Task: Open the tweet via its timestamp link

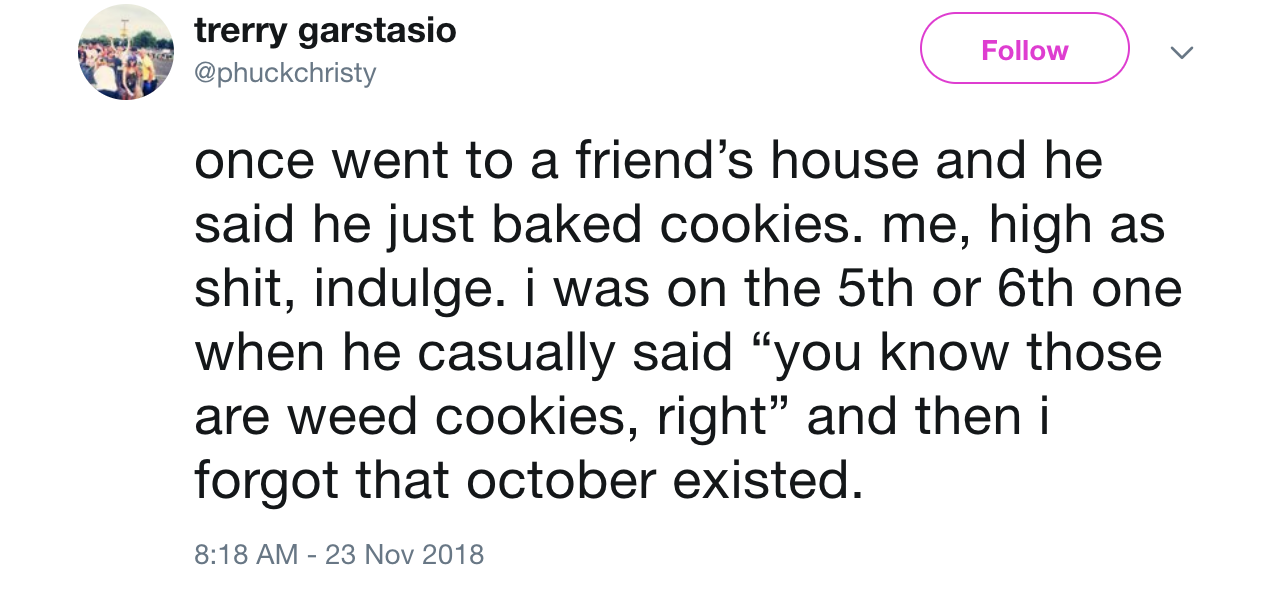Action: 339,554
